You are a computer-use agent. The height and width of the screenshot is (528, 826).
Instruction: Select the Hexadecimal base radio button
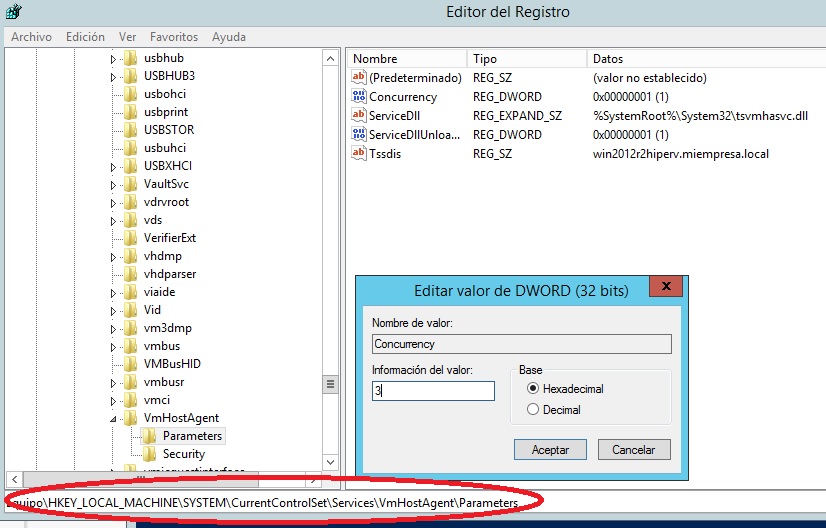(533, 389)
